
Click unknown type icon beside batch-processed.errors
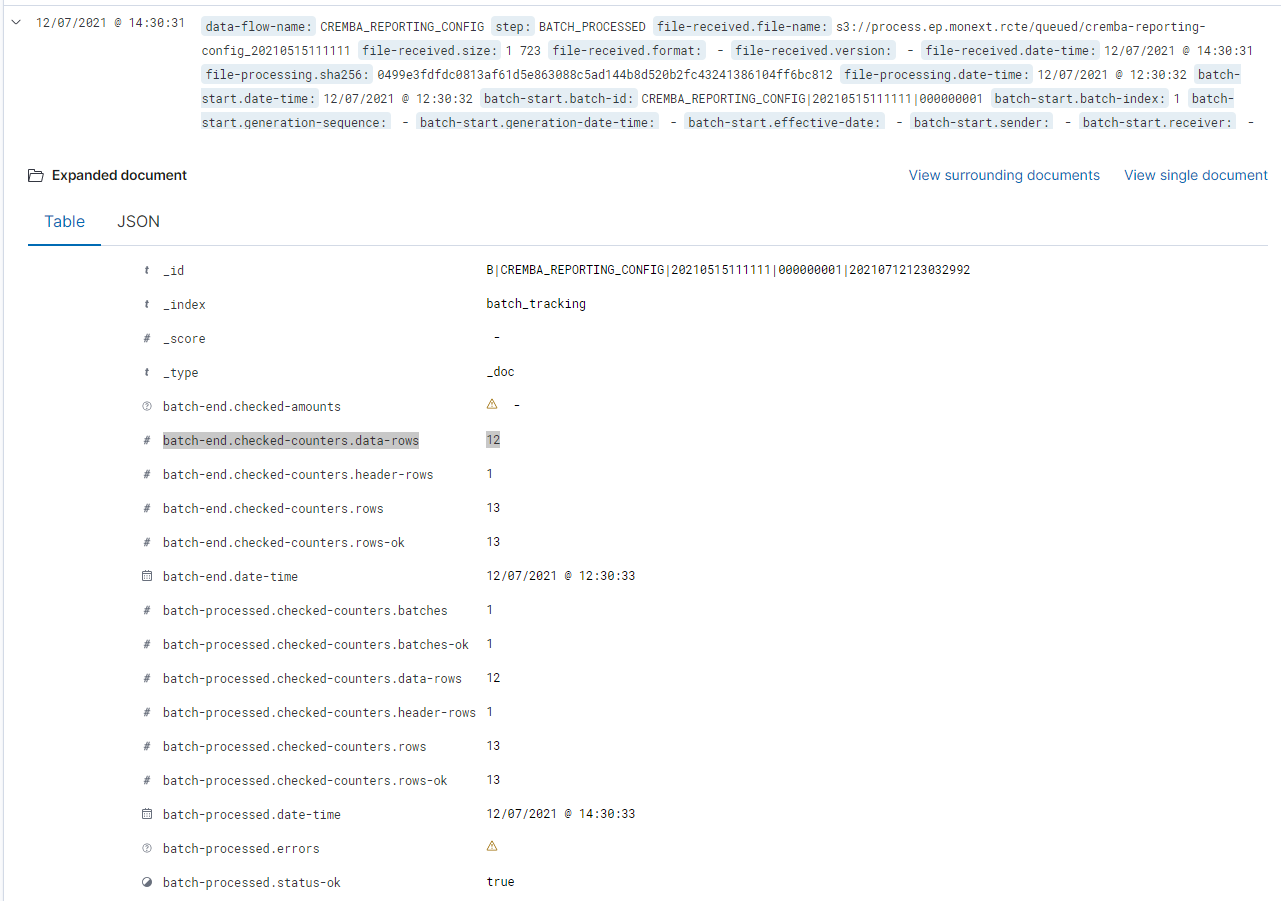(147, 849)
